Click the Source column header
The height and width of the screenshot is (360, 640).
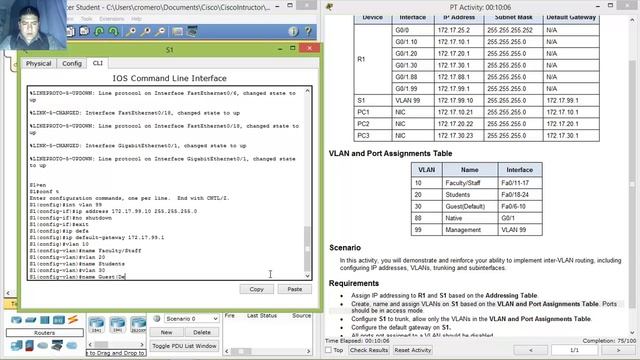tap(301, 316)
